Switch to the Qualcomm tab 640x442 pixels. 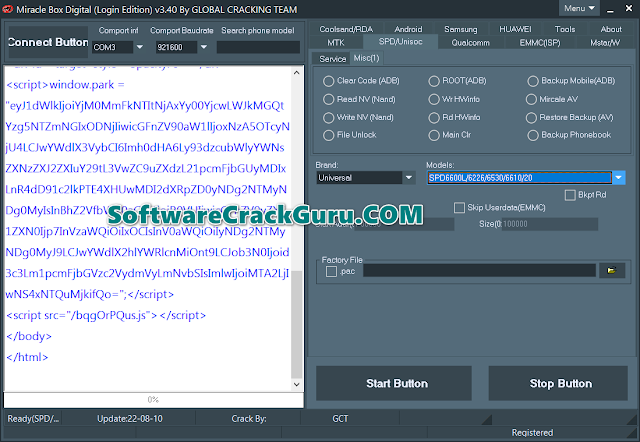[x=470, y=42]
